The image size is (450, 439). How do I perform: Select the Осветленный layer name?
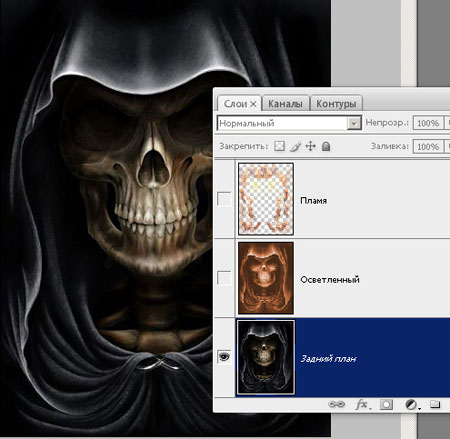[x=330, y=279]
